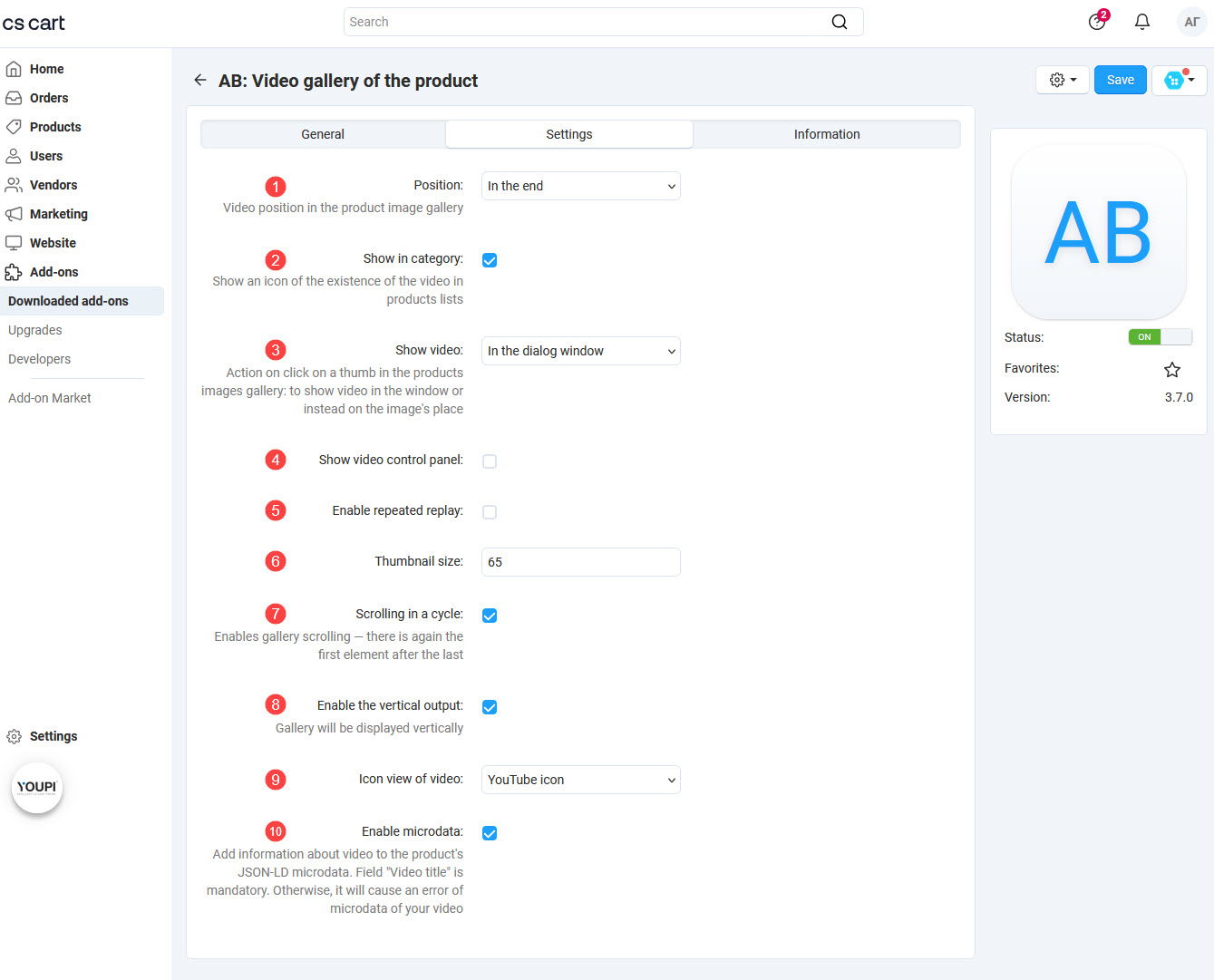Click the Thumbnail size input field
This screenshot has width=1214, height=980.
[x=580, y=562]
